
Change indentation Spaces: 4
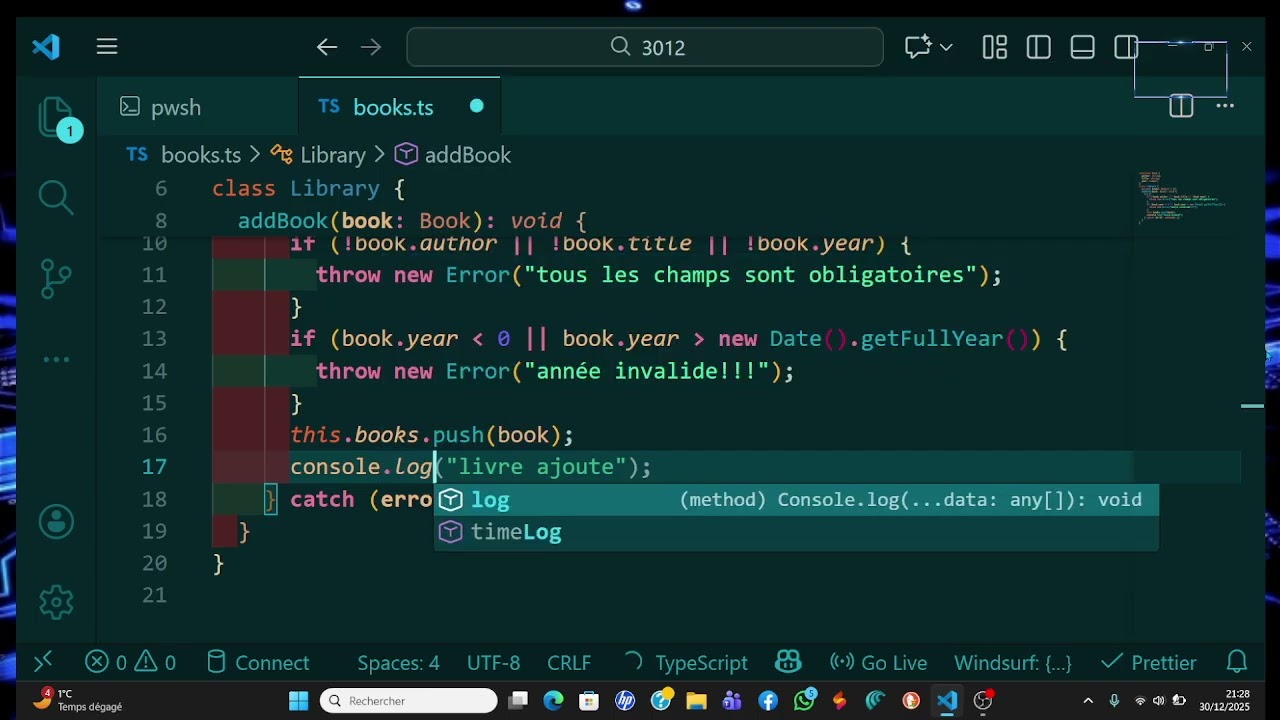(398, 662)
